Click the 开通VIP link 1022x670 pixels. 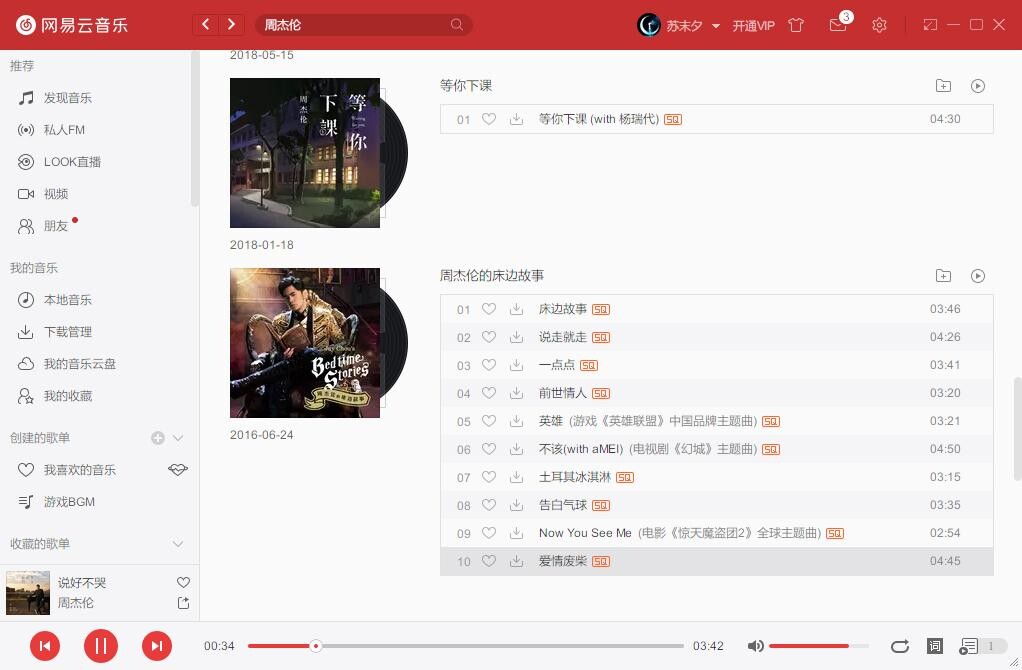click(753, 26)
